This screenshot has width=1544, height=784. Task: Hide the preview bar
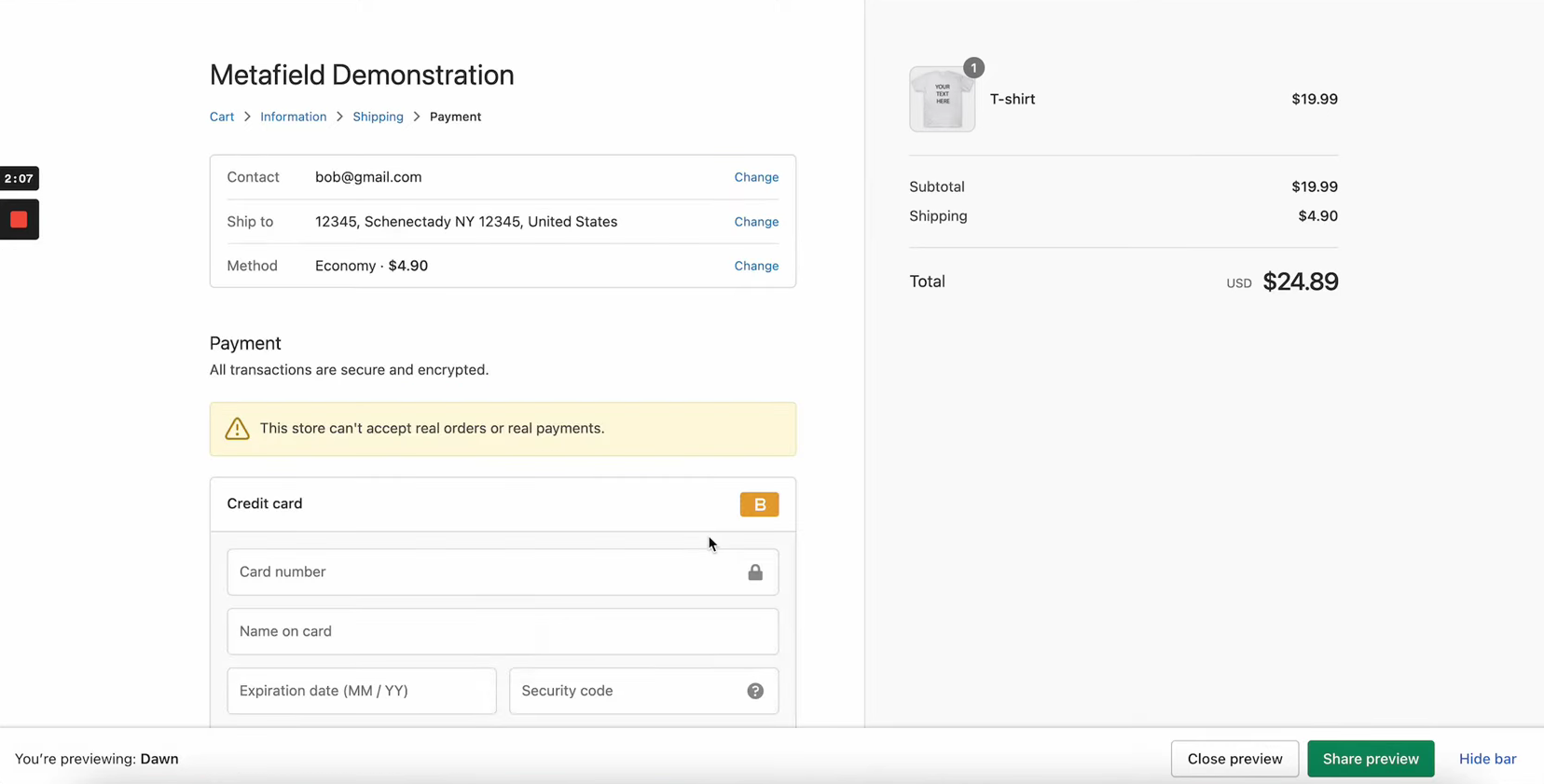[x=1487, y=759]
